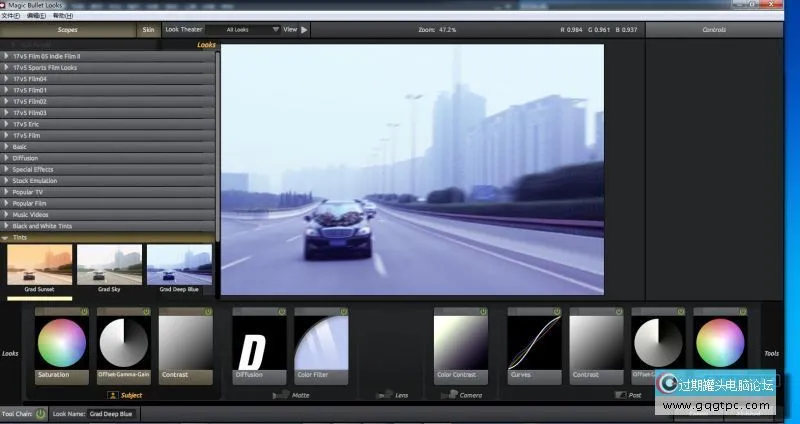This screenshot has height=424, width=800.
Task: Click the Look Theater play arrow
Action: coord(304,30)
